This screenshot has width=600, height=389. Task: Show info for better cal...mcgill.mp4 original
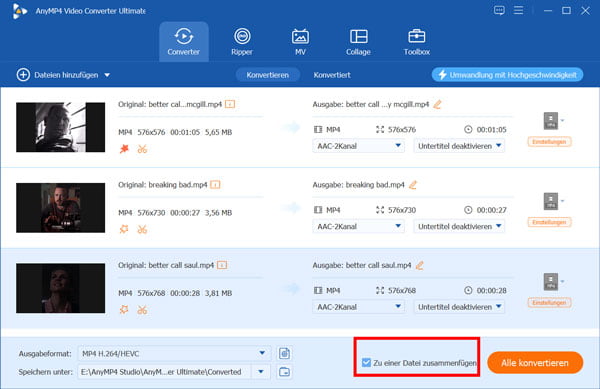pyautogui.click(x=230, y=104)
